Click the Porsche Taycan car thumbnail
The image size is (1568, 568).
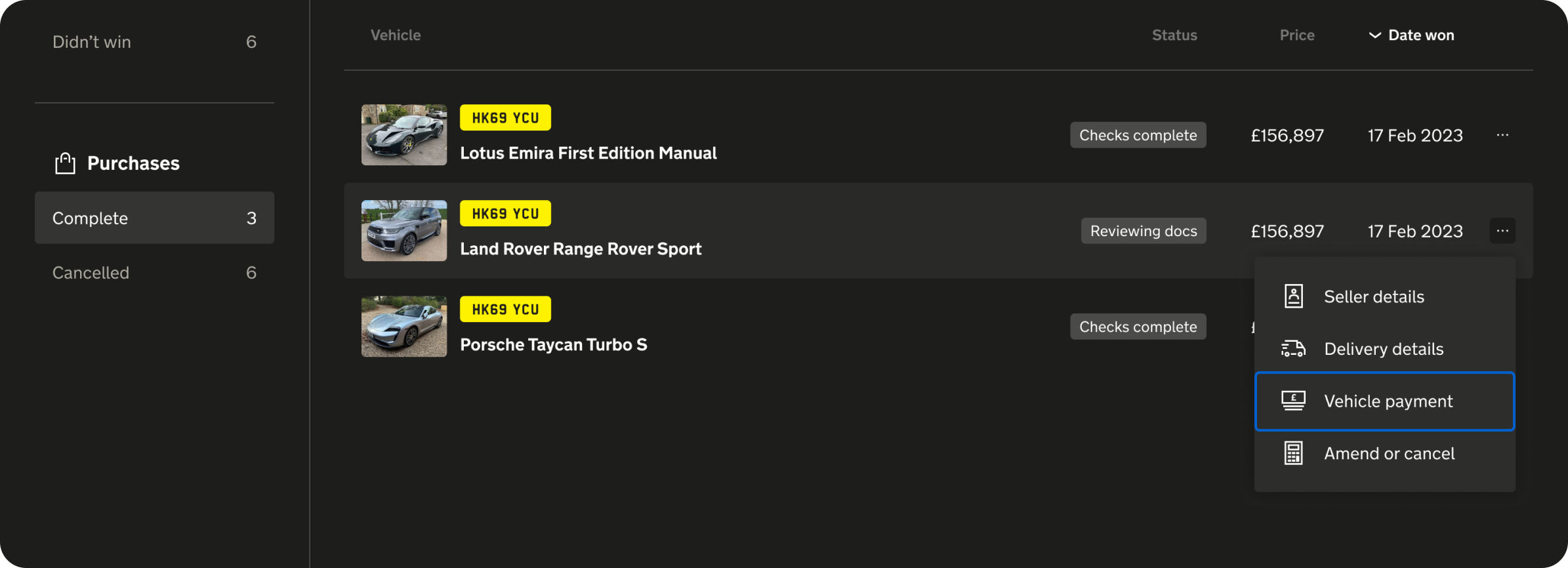click(403, 327)
